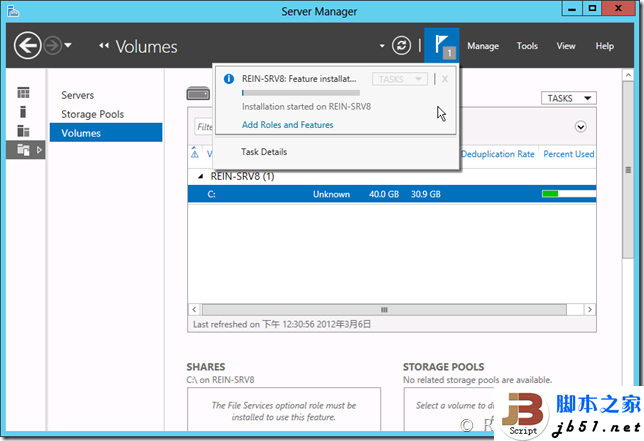Expand the volumes filter options chevron

580,127
